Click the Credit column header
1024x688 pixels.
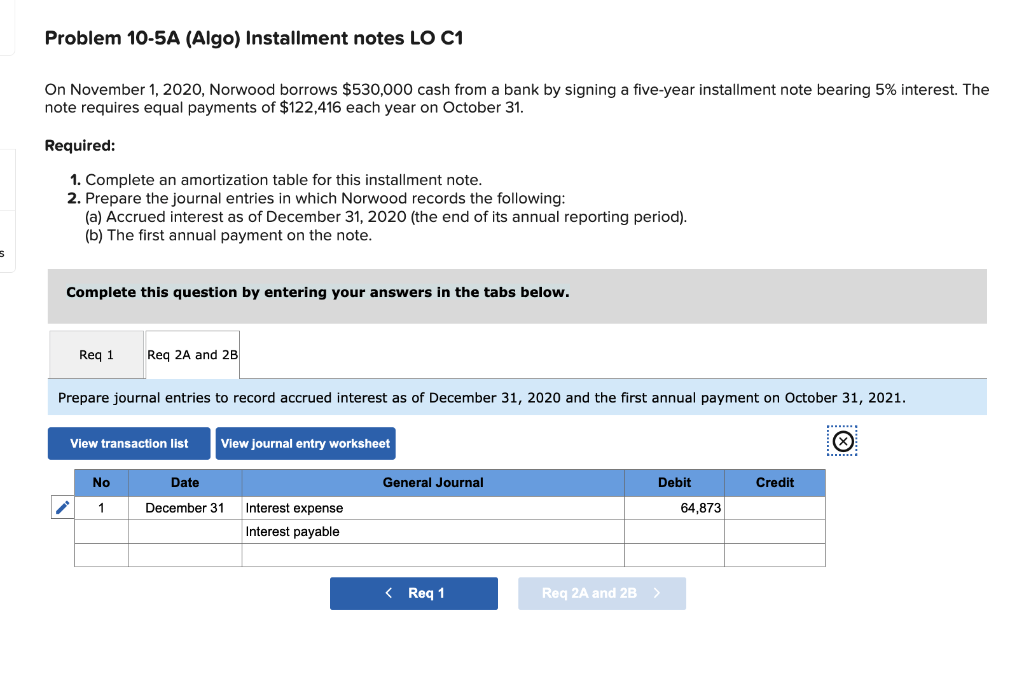pos(775,482)
